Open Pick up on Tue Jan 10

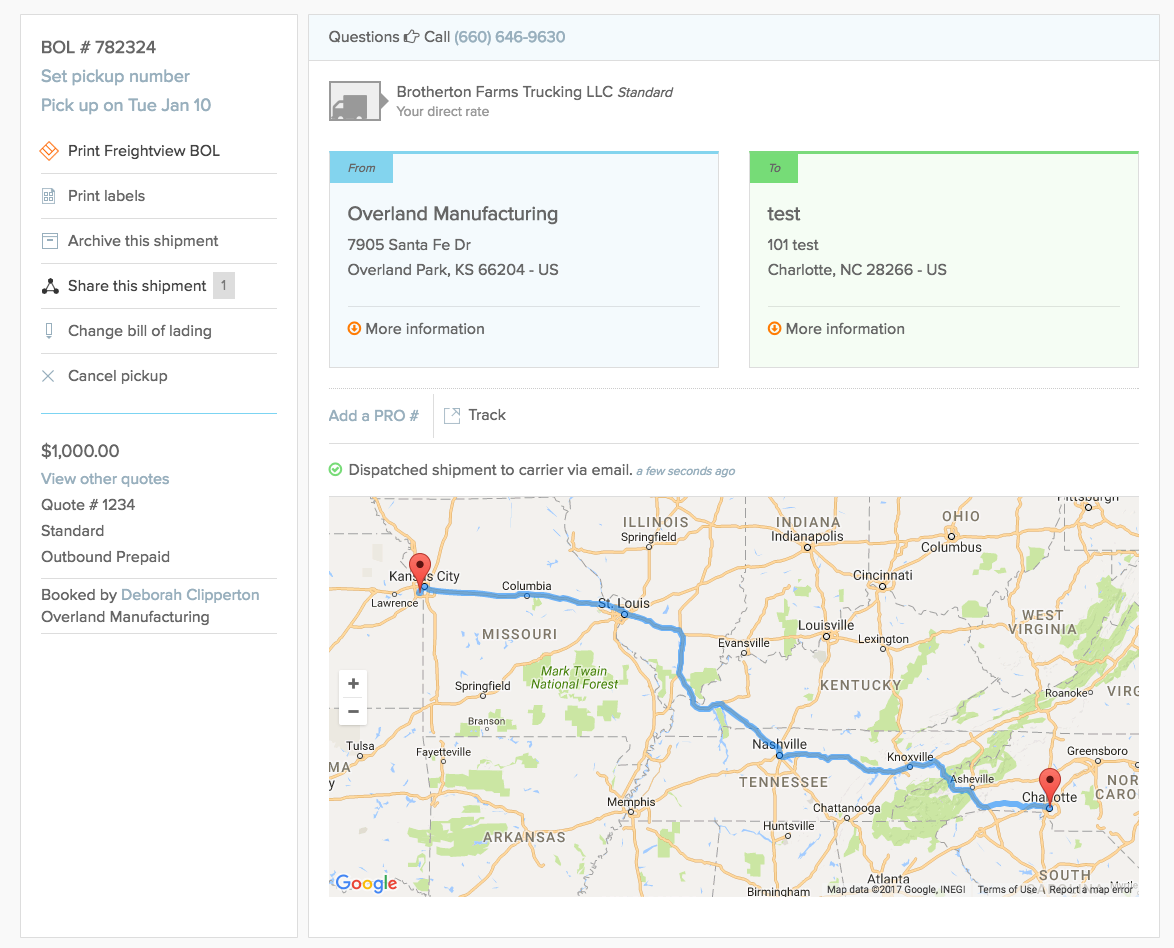pos(126,106)
